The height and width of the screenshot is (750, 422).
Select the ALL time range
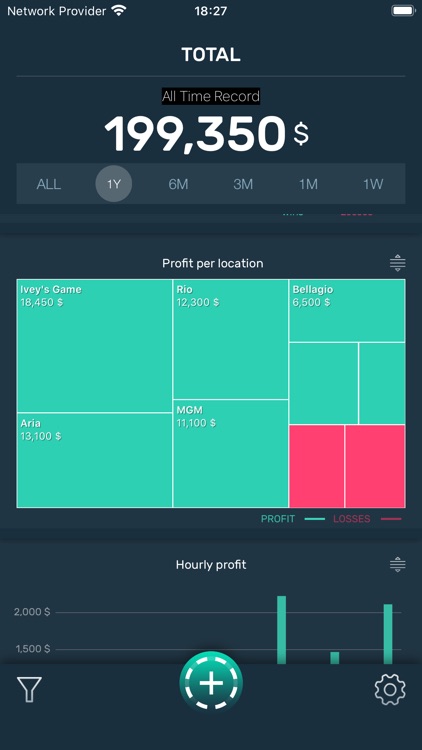[x=49, y=184]
